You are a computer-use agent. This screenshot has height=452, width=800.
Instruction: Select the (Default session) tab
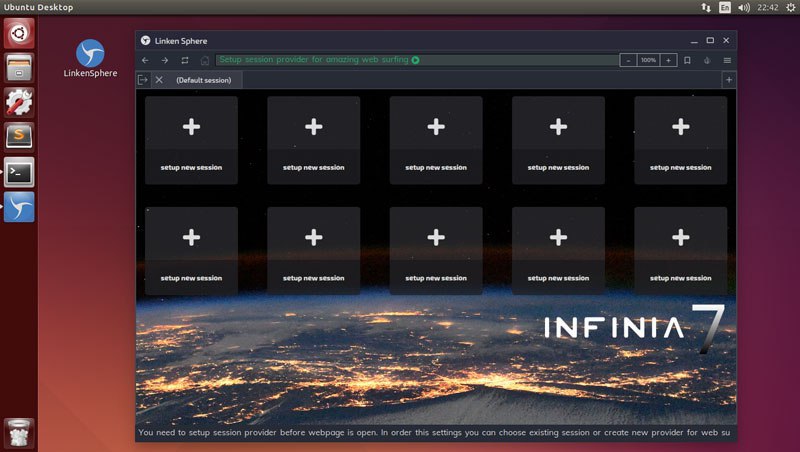click(x=203, y=80)
